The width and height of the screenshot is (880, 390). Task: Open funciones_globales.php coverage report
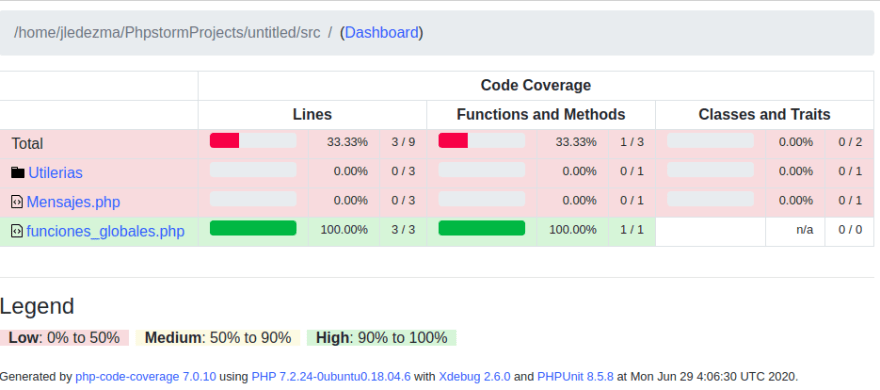(106, 231)
